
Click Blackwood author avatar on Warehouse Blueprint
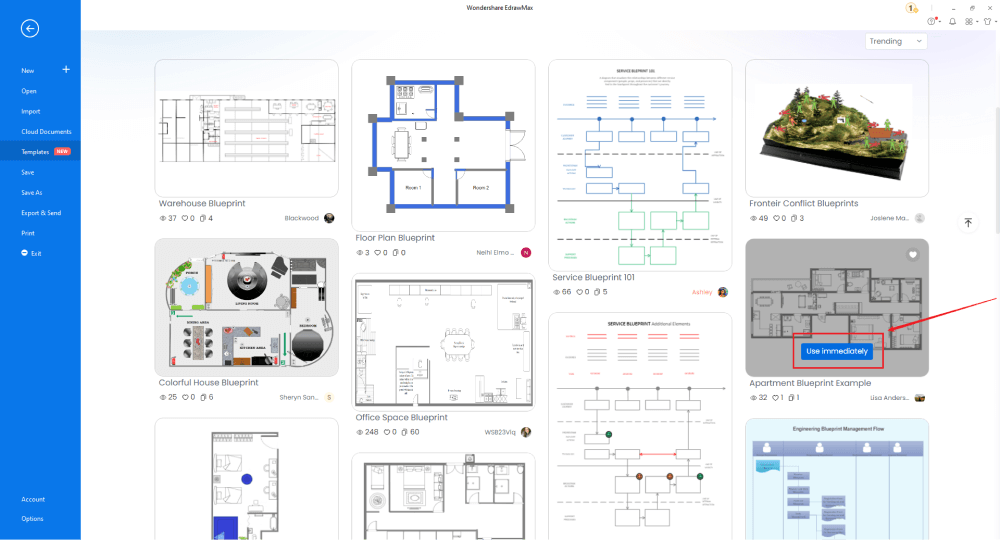[329, 218]
